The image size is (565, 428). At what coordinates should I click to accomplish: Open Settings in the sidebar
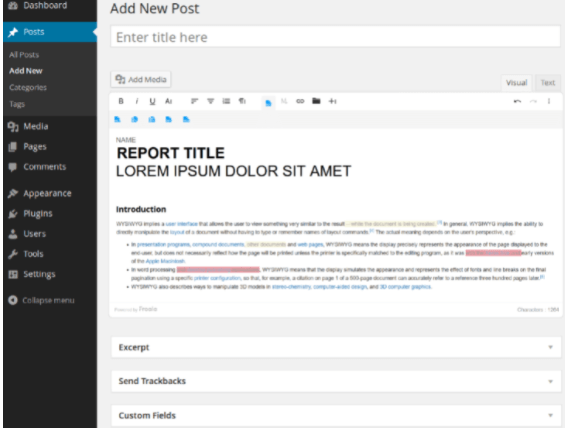tap(39, 274)
